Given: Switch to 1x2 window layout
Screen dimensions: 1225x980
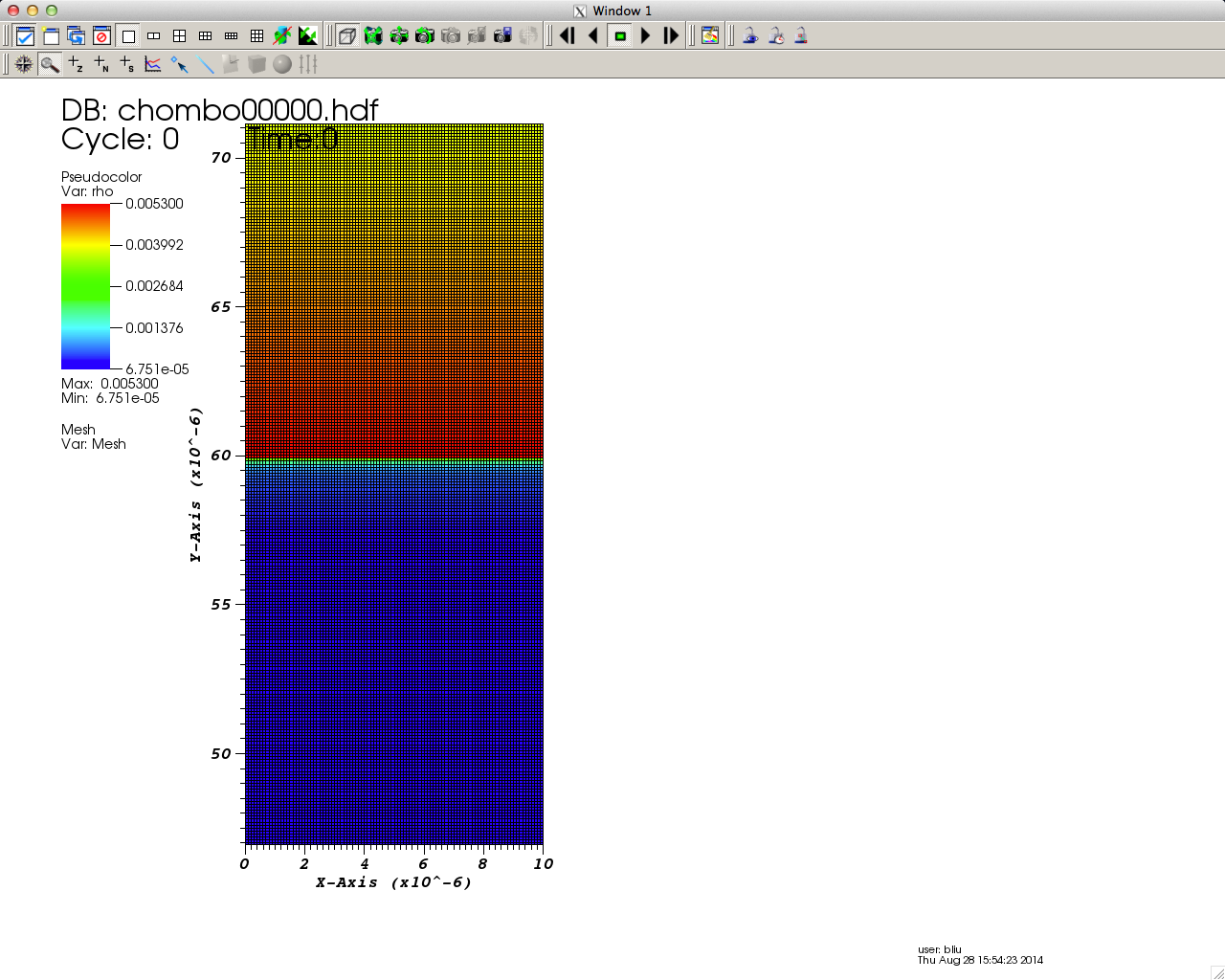Looking at the screenshot, I should pyautogui.click(x=154, y=36).
